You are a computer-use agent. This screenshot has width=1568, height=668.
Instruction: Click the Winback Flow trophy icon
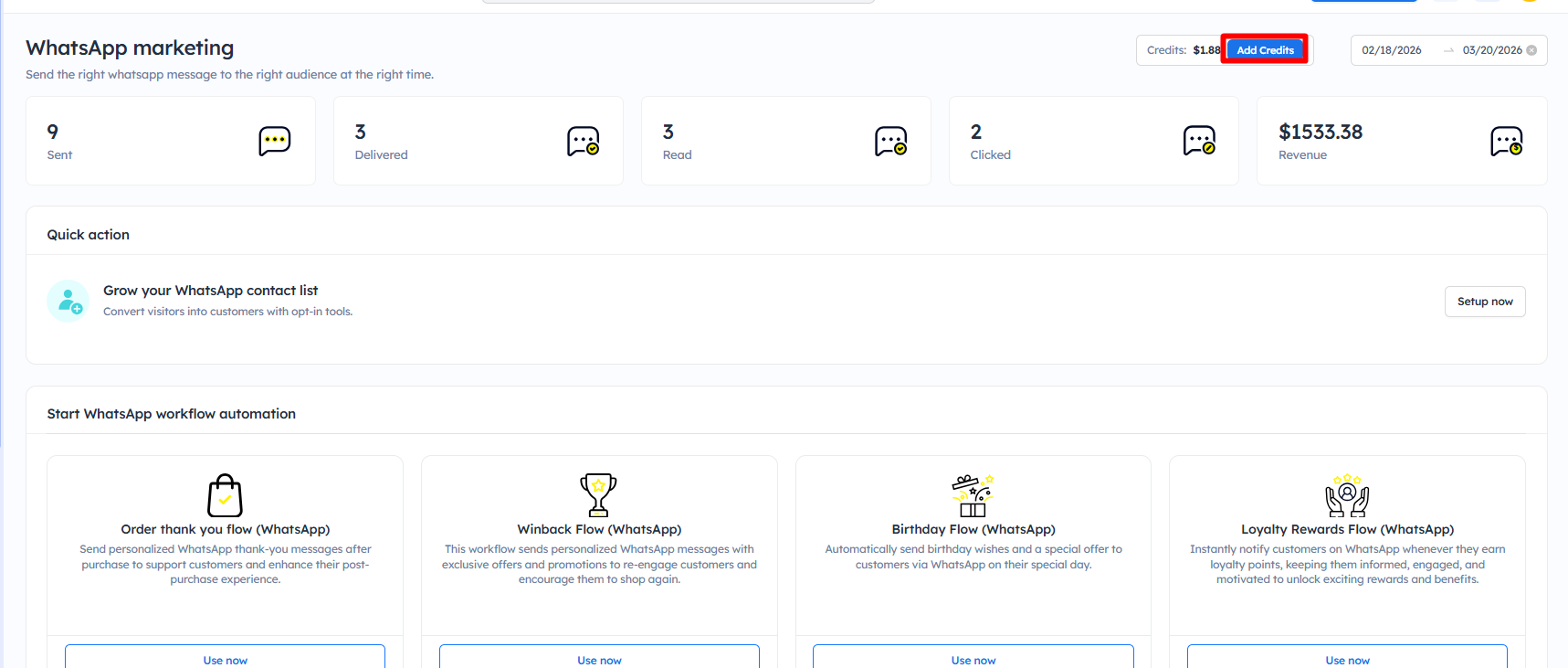click(598, 495)
